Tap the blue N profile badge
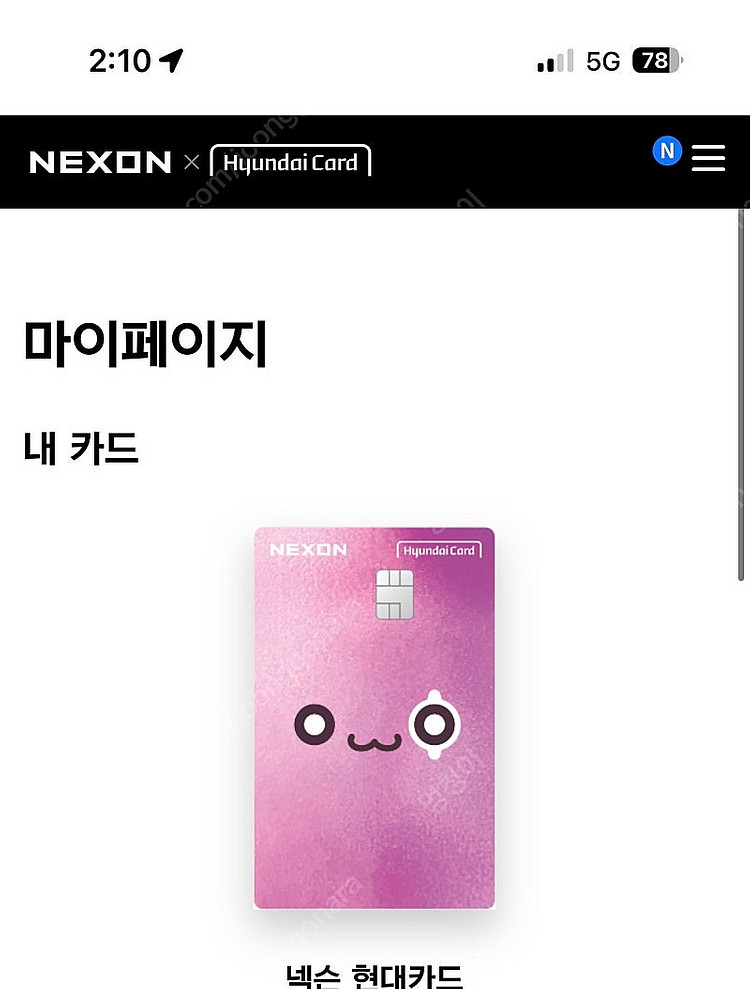This screenshot has height=989, width=750. 667,151
